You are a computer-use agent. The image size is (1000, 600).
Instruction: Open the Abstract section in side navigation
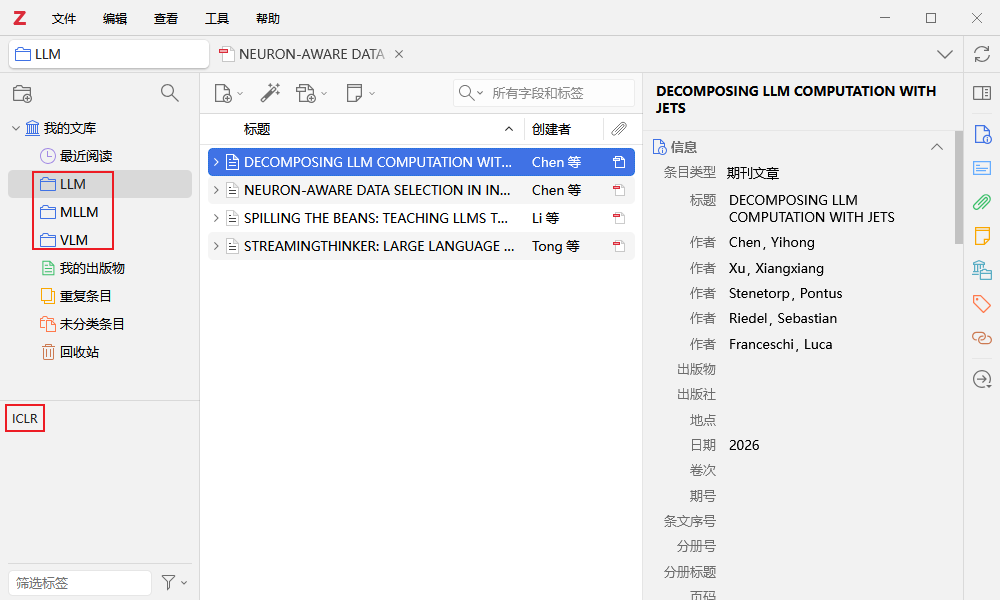coord(982,168)
